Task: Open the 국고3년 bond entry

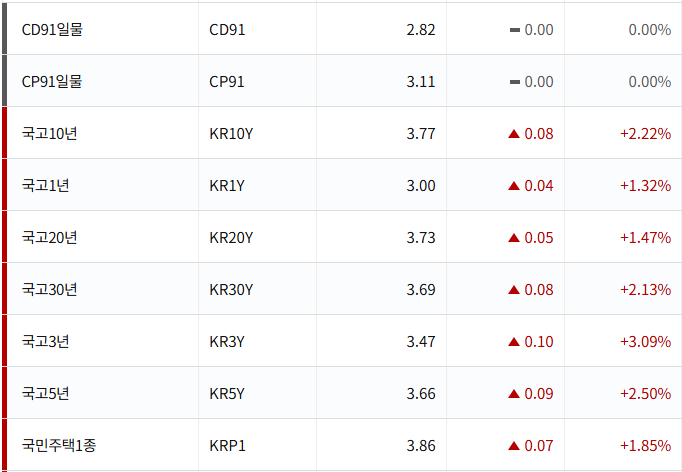Action: (45, 342)
